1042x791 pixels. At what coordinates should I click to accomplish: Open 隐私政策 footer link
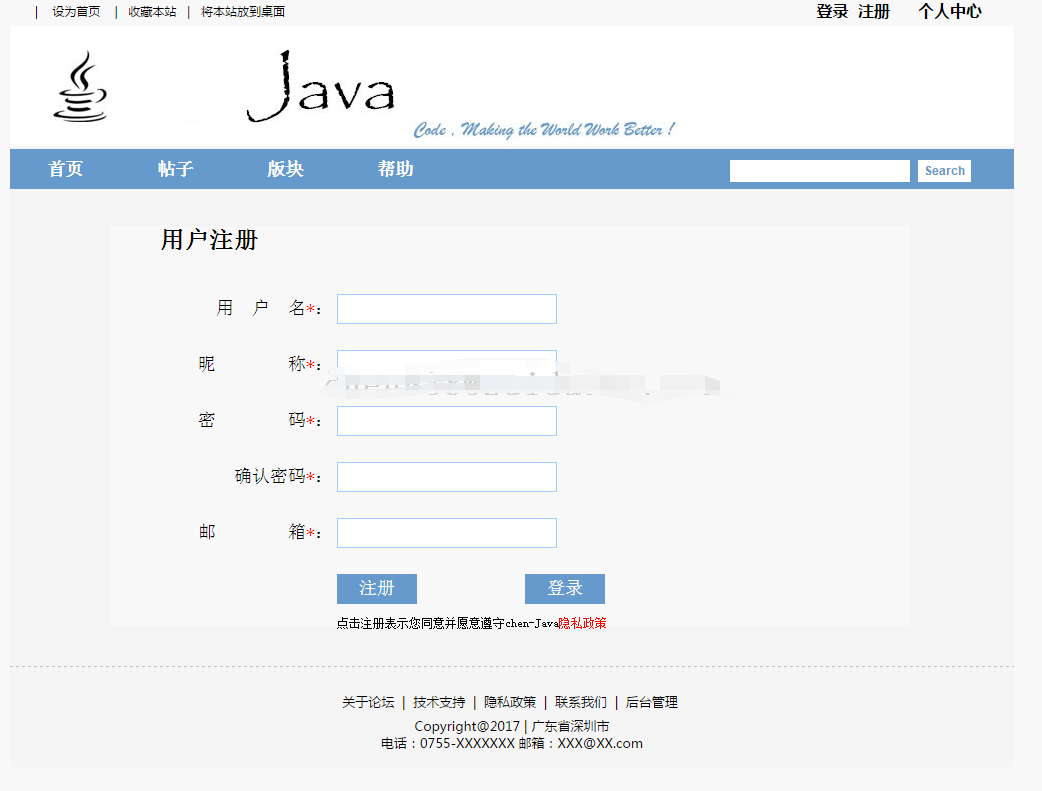[510, 703]
